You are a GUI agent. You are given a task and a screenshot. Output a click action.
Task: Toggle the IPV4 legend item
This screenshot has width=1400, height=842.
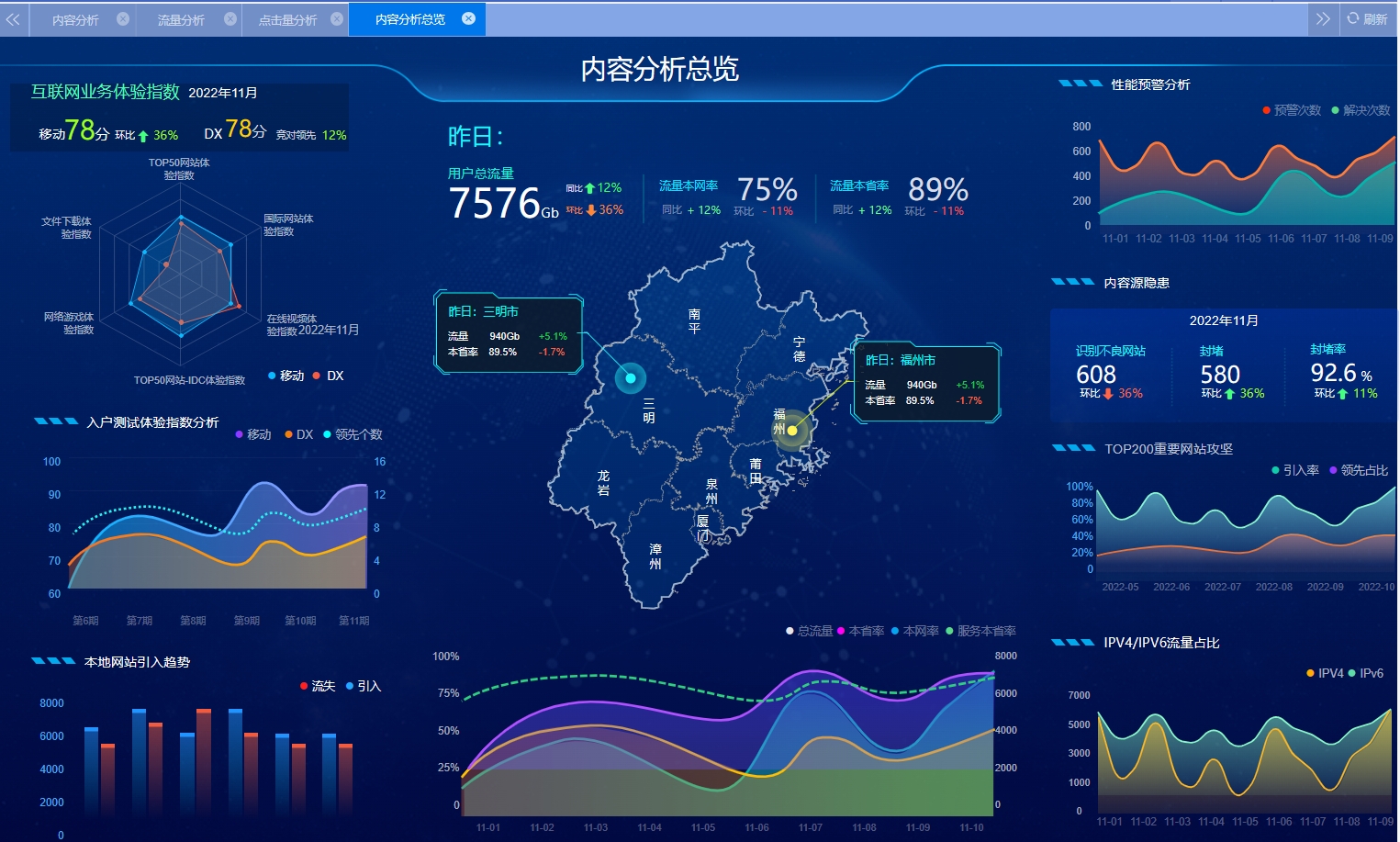click(1324, 673)
